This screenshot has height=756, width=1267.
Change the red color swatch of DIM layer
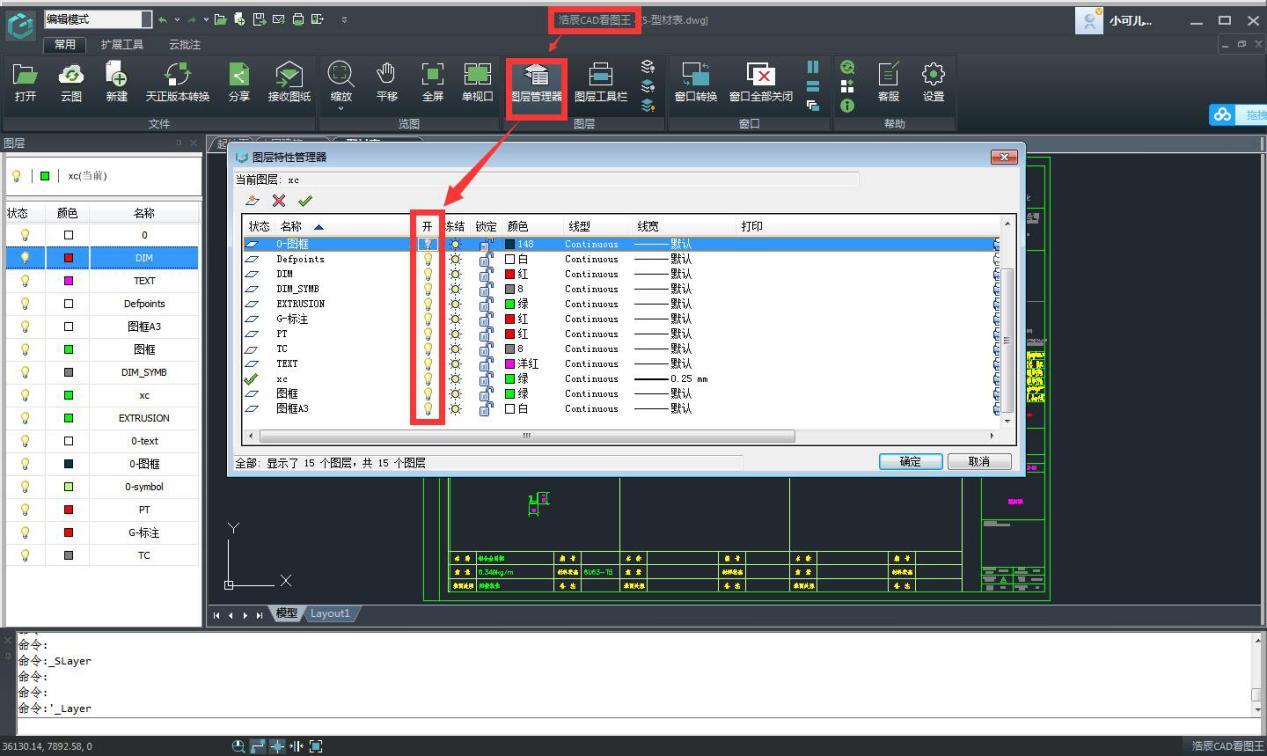pos(510,274)
